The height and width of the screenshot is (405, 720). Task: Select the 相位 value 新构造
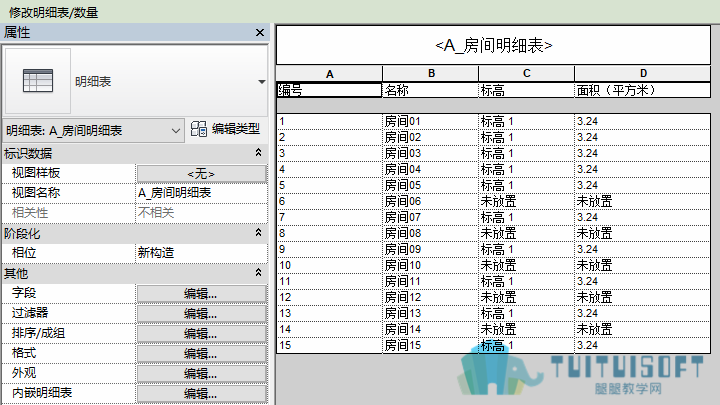[202, 253]
